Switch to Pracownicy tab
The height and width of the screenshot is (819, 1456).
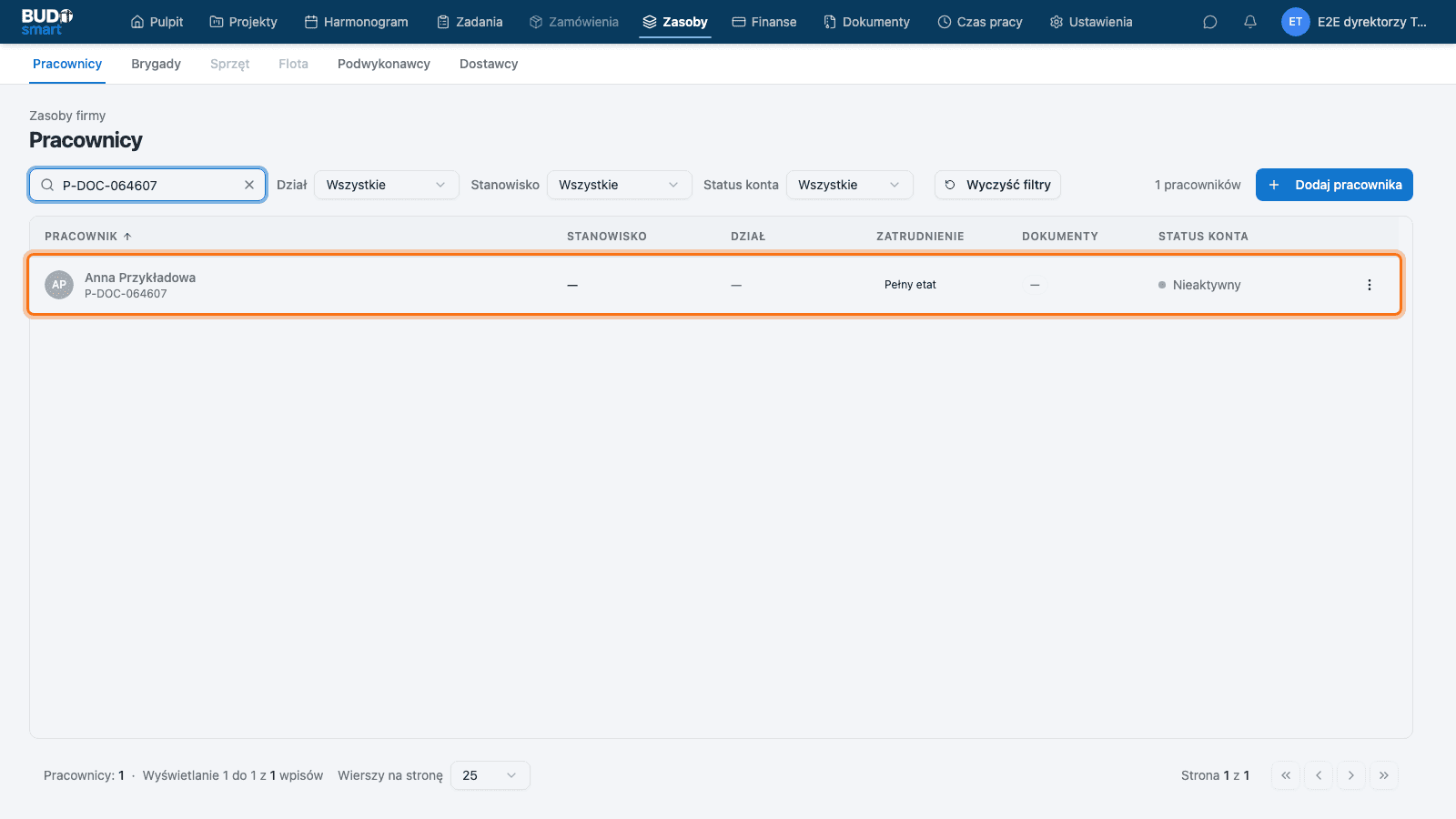tap(67, 64)
